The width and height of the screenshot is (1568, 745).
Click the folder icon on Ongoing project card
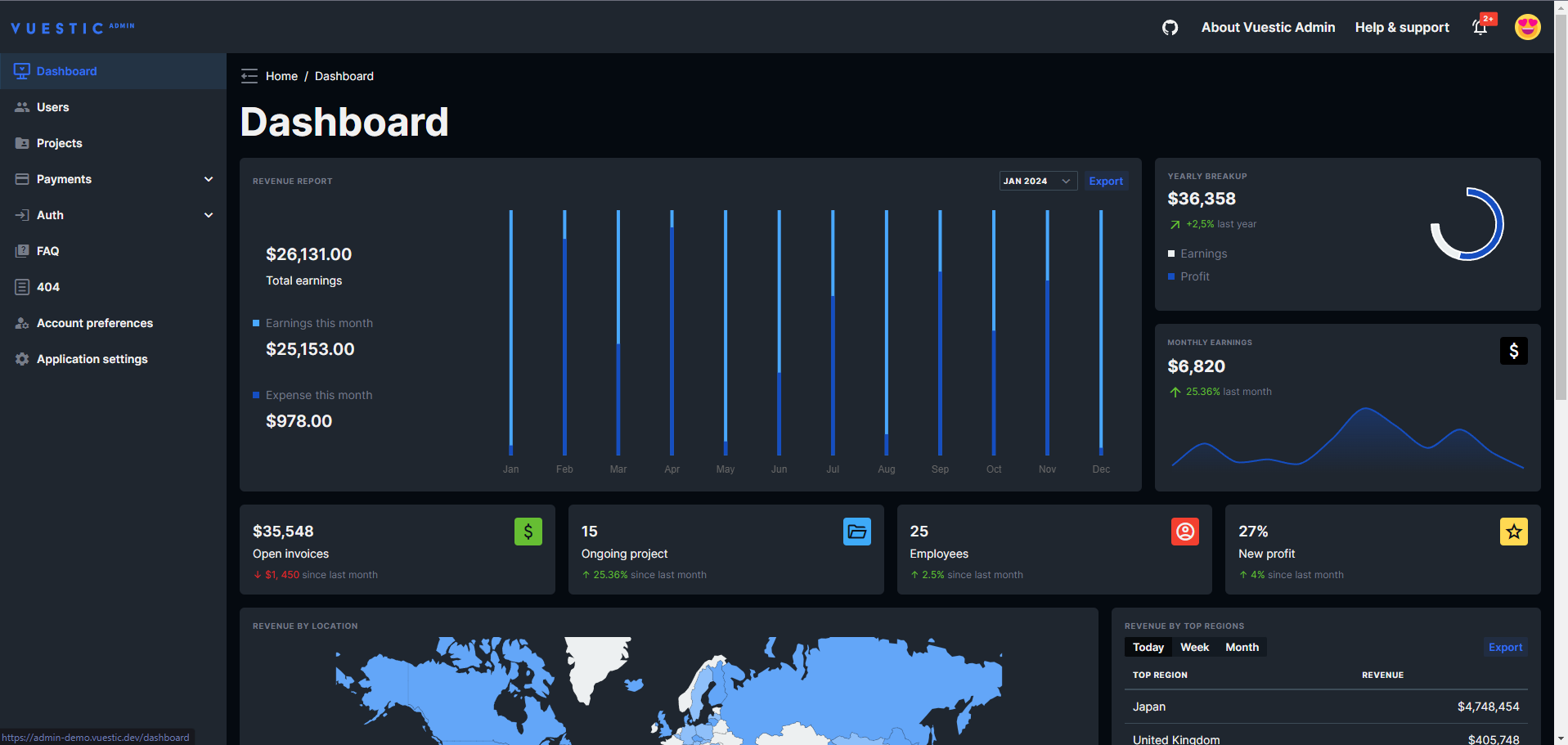pos(856,532)
